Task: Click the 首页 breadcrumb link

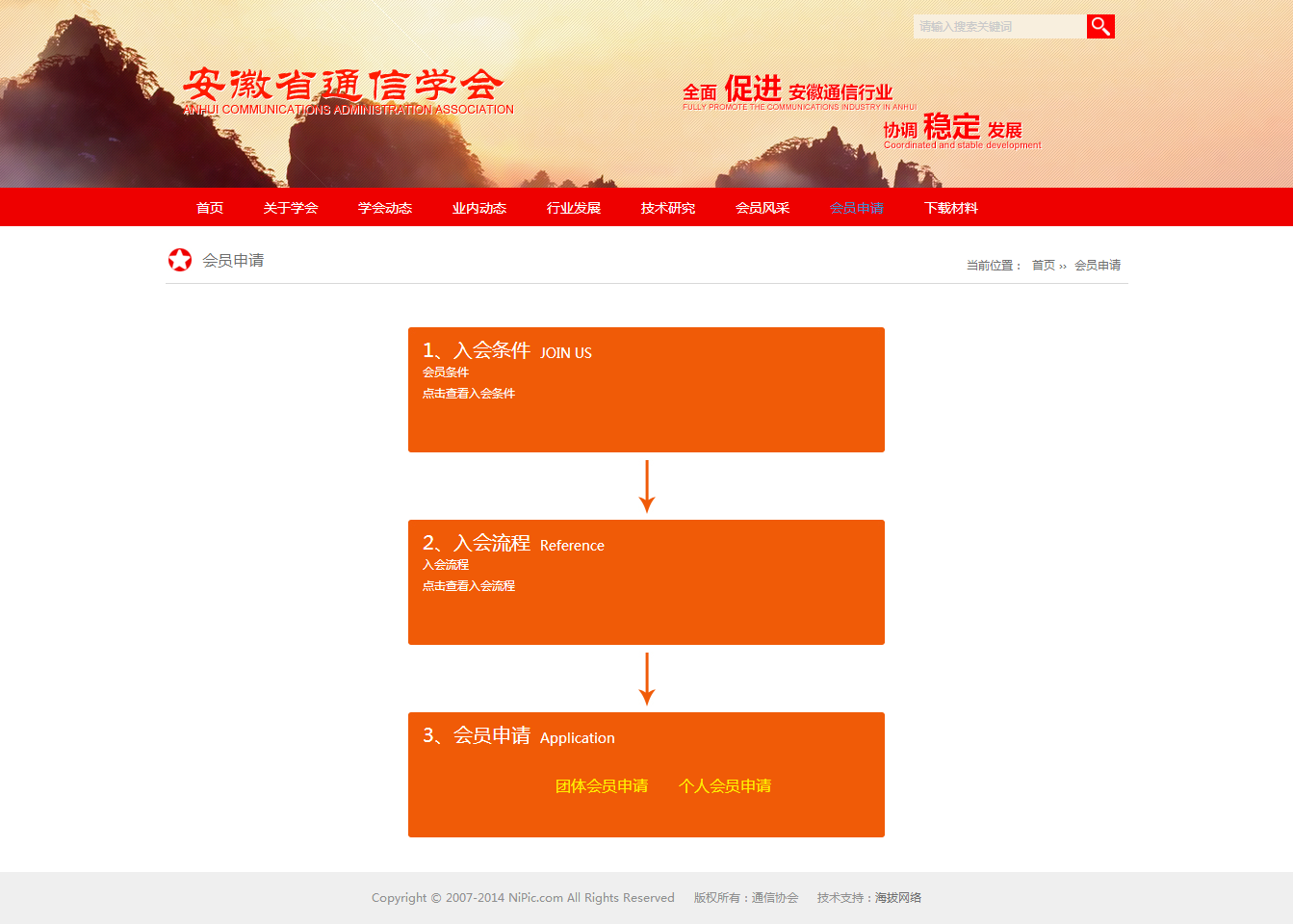Action: 1043,266
